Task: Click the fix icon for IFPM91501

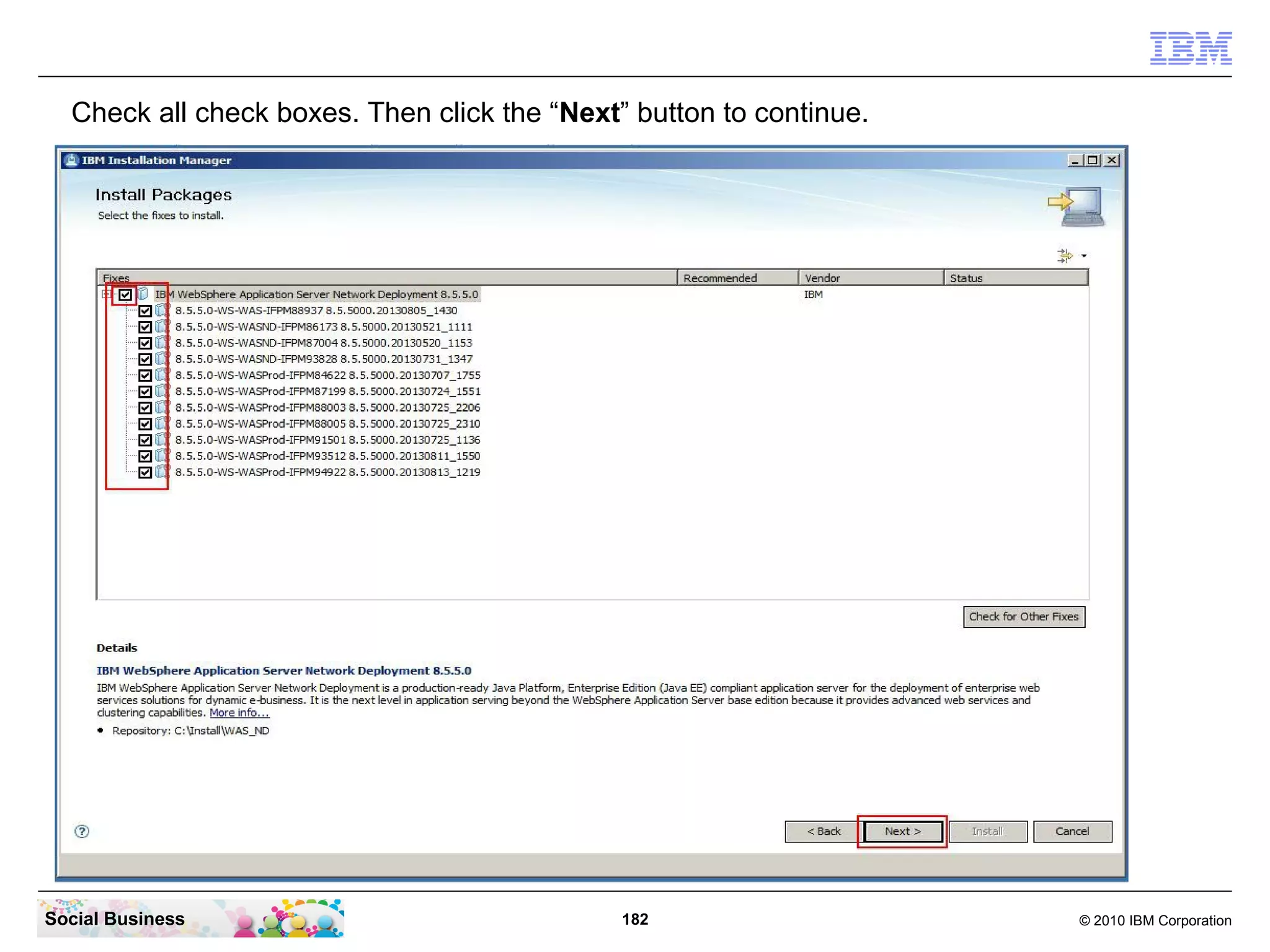Action: tap(162, 439)
